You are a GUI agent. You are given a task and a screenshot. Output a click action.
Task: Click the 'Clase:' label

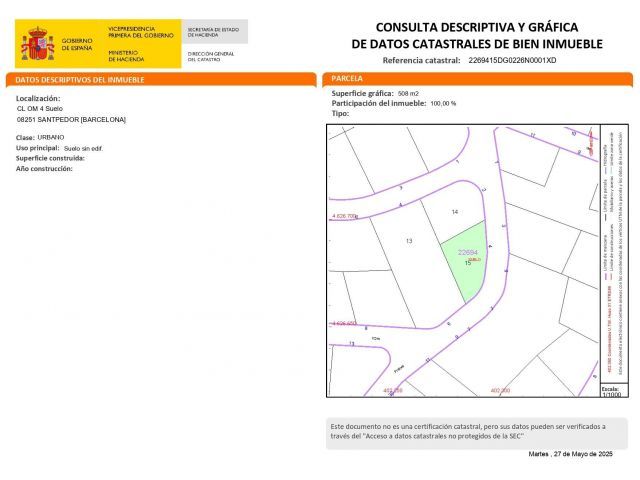(25, 138)
